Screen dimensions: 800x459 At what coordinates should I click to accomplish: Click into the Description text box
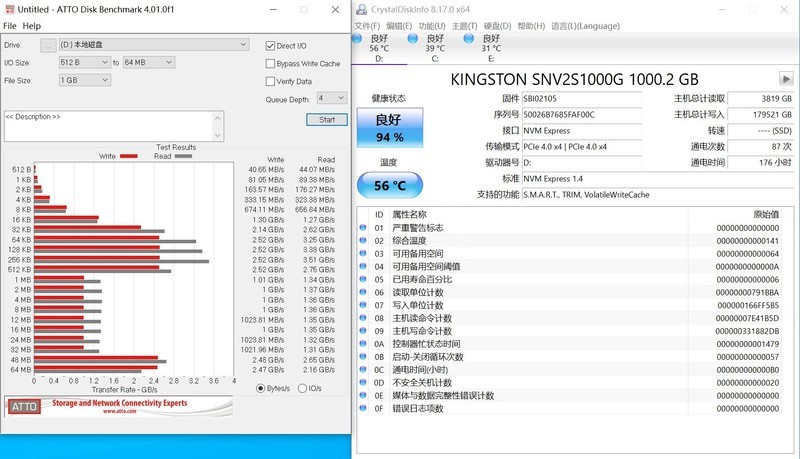(109, 126)
